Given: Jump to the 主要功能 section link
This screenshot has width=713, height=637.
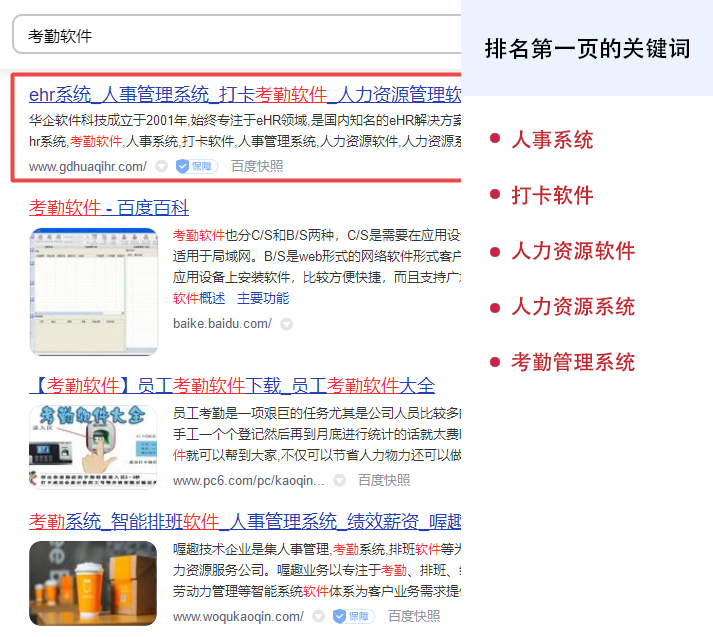Looking at the screenshot, I should [x=263, y=298].
